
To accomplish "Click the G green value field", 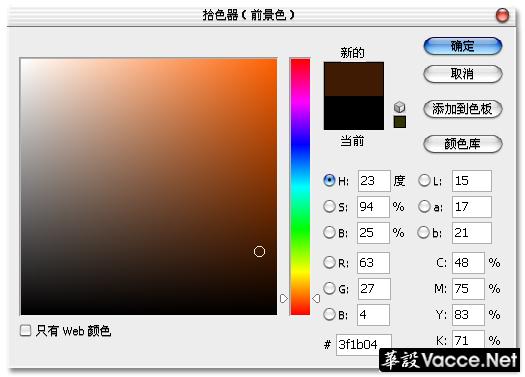I will (x=374, y=289).
